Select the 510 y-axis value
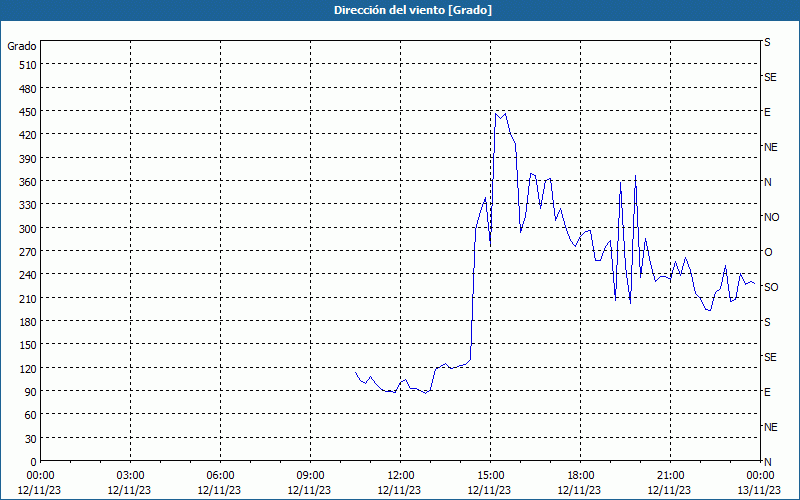800x500 pixels. click(x=28, y=65)
